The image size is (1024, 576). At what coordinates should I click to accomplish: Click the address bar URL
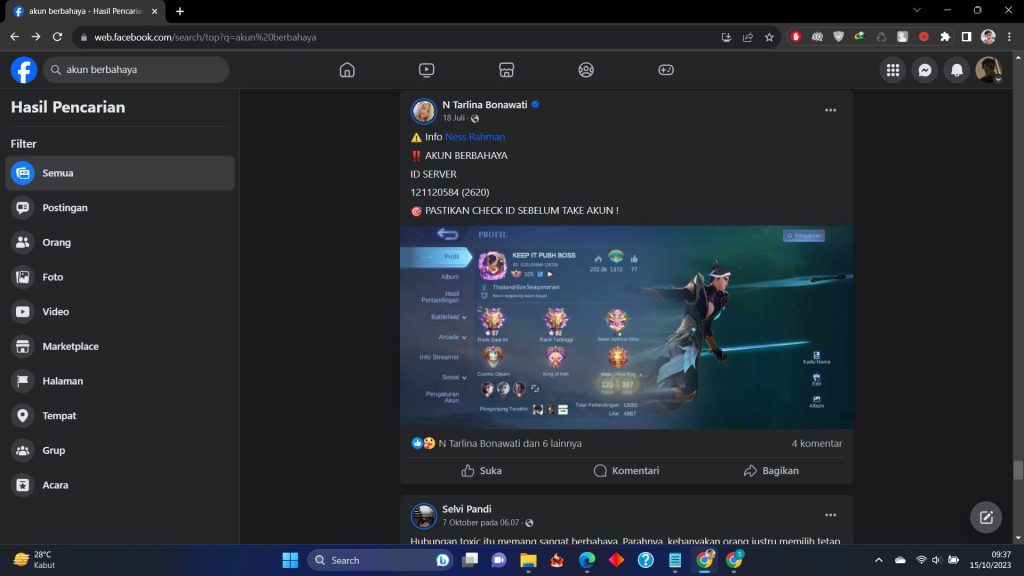pyautogui.click(x=205, y=38)
